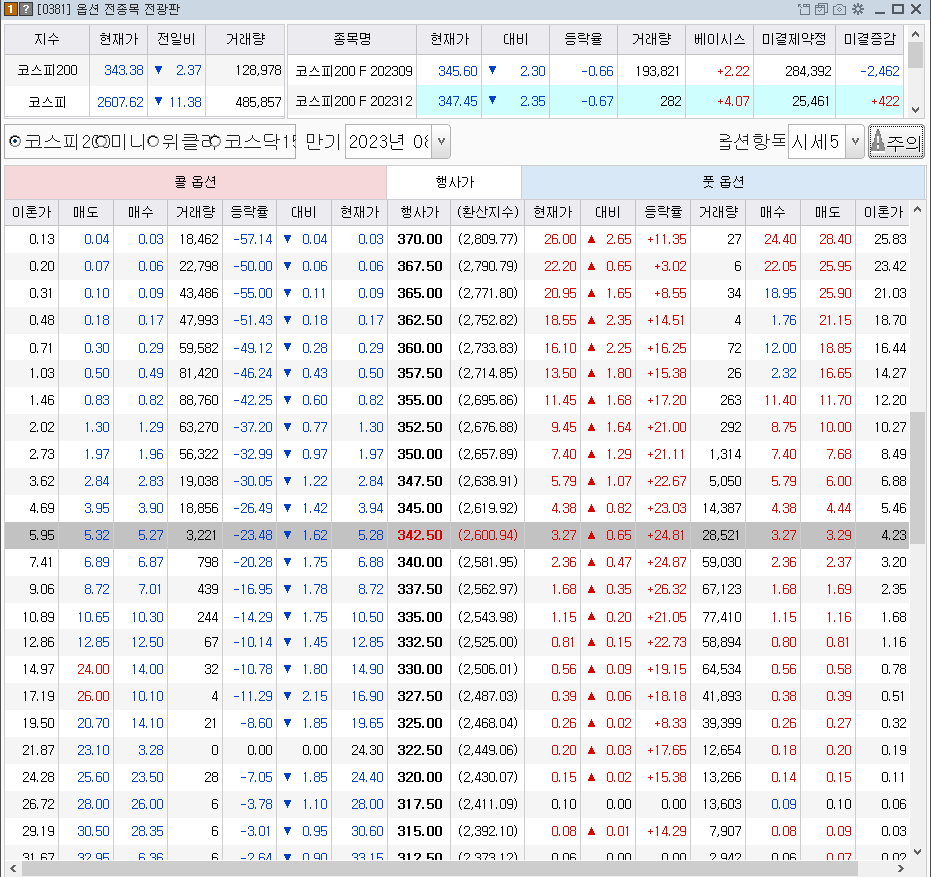Click futures open interest 284,392
This screenshot has width=931, height=877.
(x=808, y=71)
